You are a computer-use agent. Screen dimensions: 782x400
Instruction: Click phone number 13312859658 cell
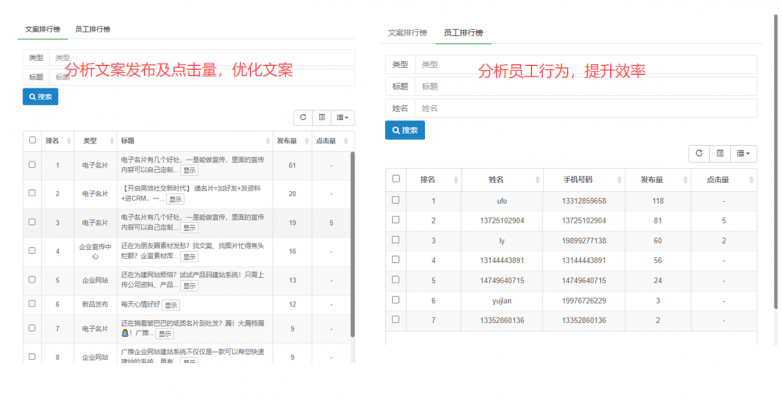[x=584, y=201]
